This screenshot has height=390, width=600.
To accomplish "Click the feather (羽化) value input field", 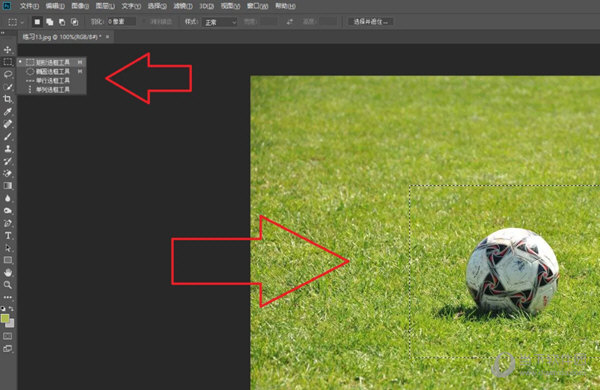I will (x=121, y=22).
